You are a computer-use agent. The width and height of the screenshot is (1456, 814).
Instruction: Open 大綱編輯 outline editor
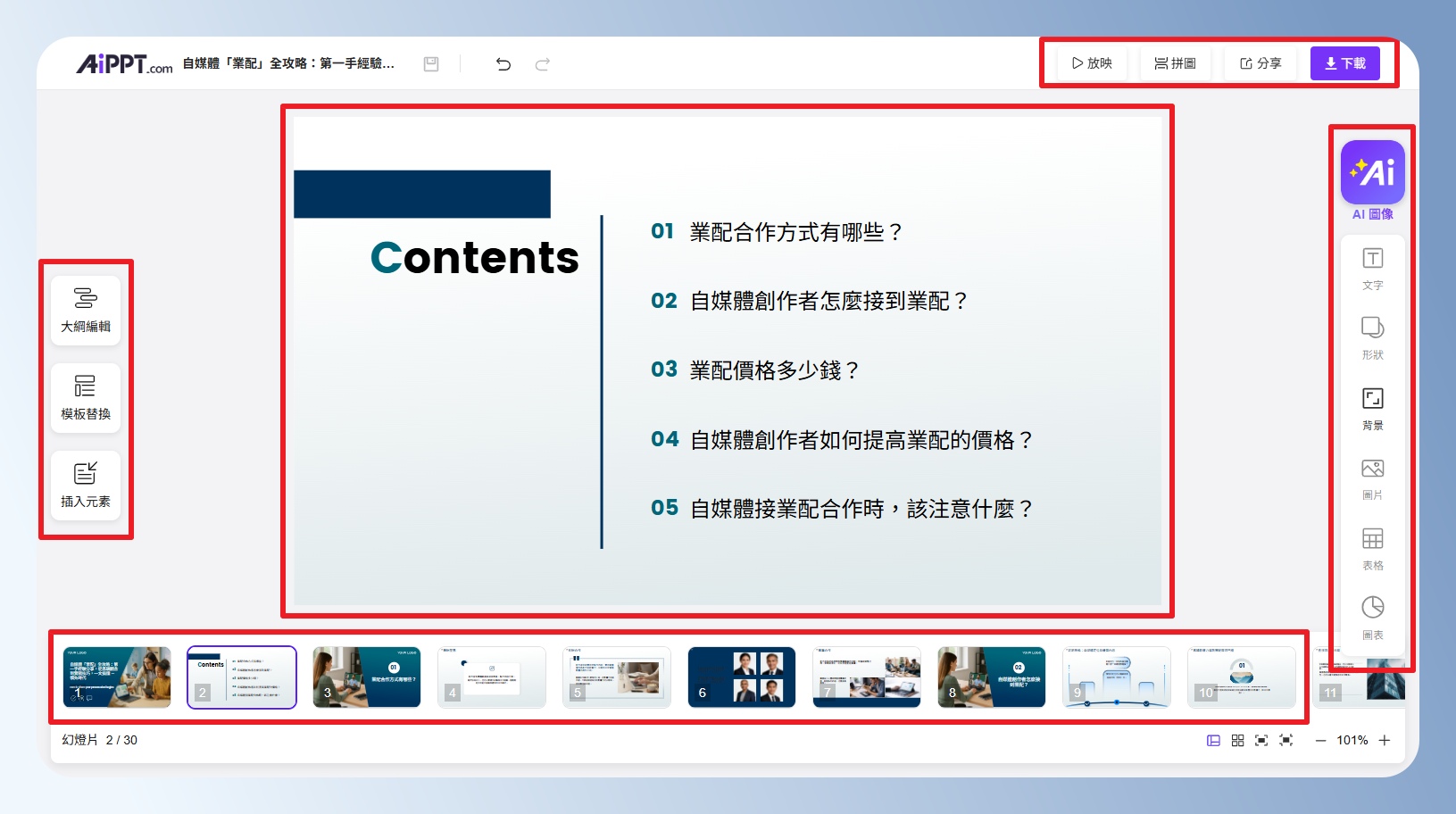pyautogui.click(x=86, y=310)
